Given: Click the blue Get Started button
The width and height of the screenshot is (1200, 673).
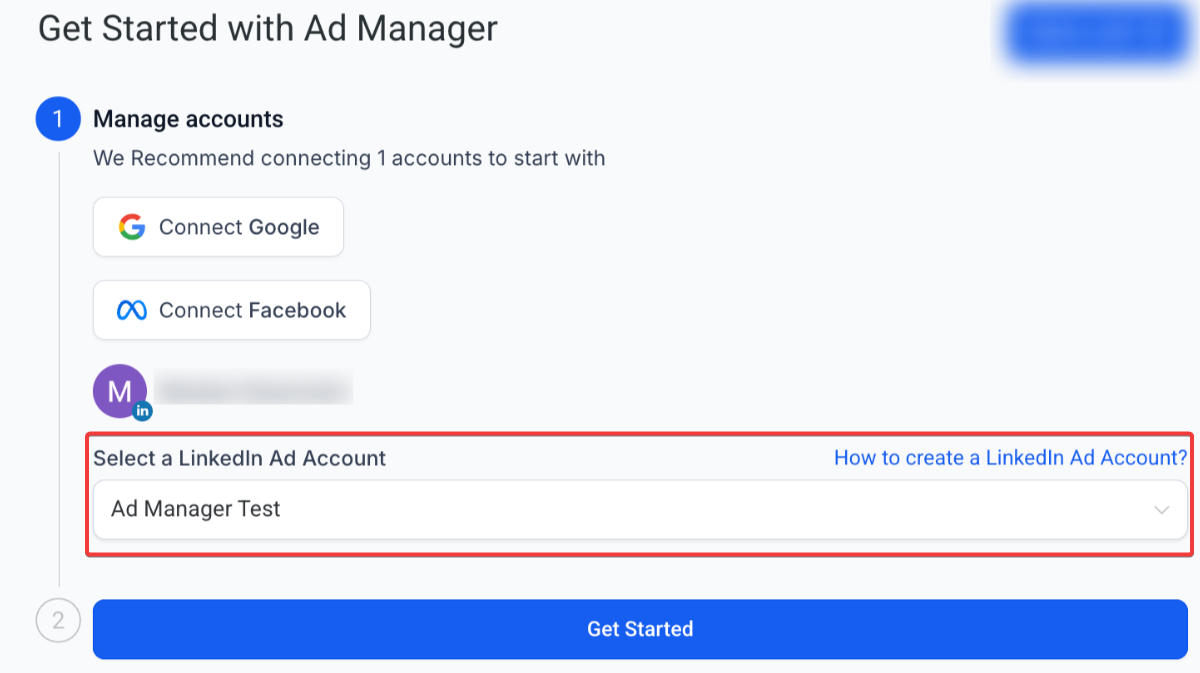Looking at the screenshot, I should (x=640, y=629).
